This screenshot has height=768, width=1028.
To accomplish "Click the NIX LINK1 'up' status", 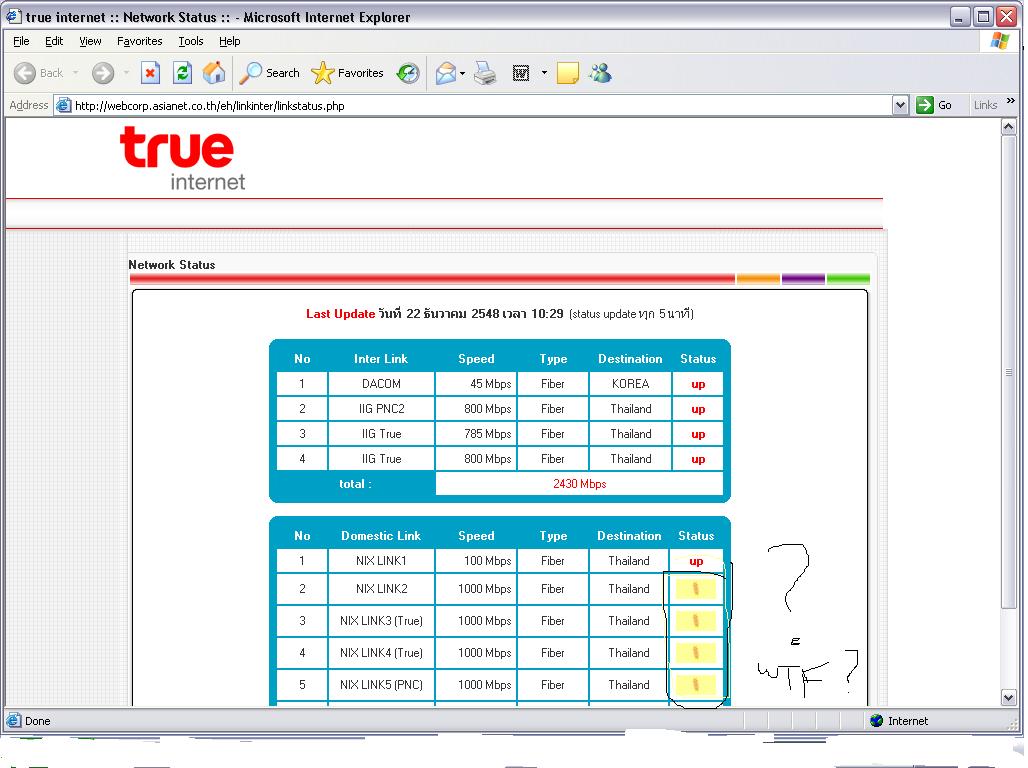I will pyautogui.click(x=696, y=561).
